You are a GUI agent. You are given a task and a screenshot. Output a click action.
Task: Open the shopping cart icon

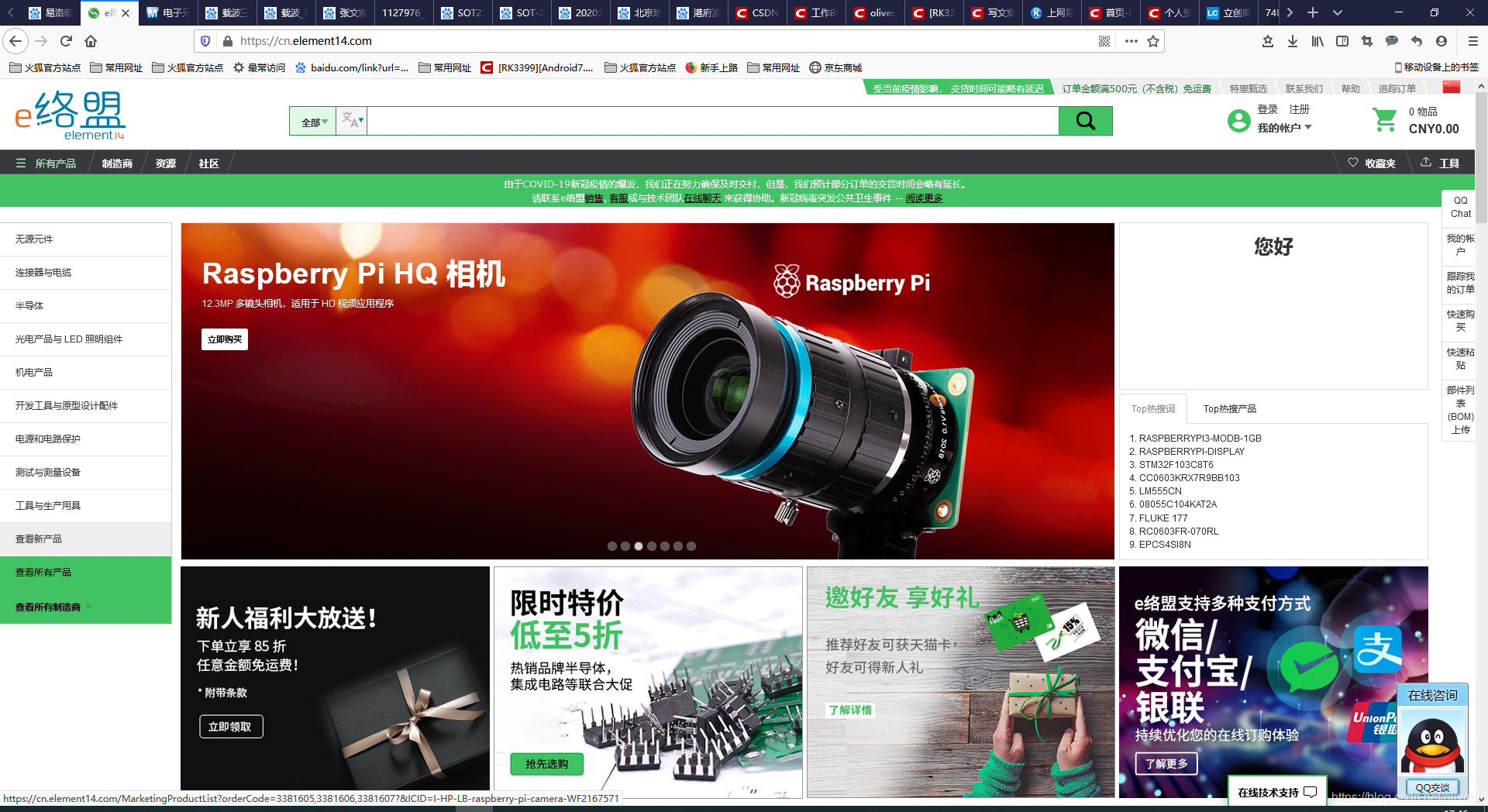[1384, 120]
